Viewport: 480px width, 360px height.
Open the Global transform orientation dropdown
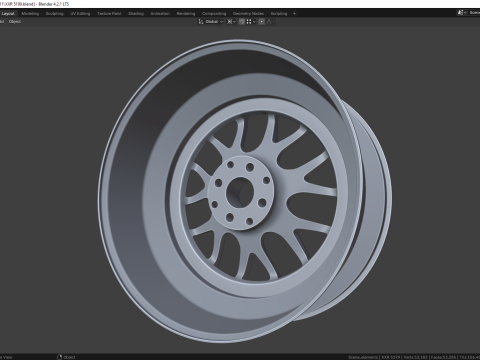click(211, 22)
